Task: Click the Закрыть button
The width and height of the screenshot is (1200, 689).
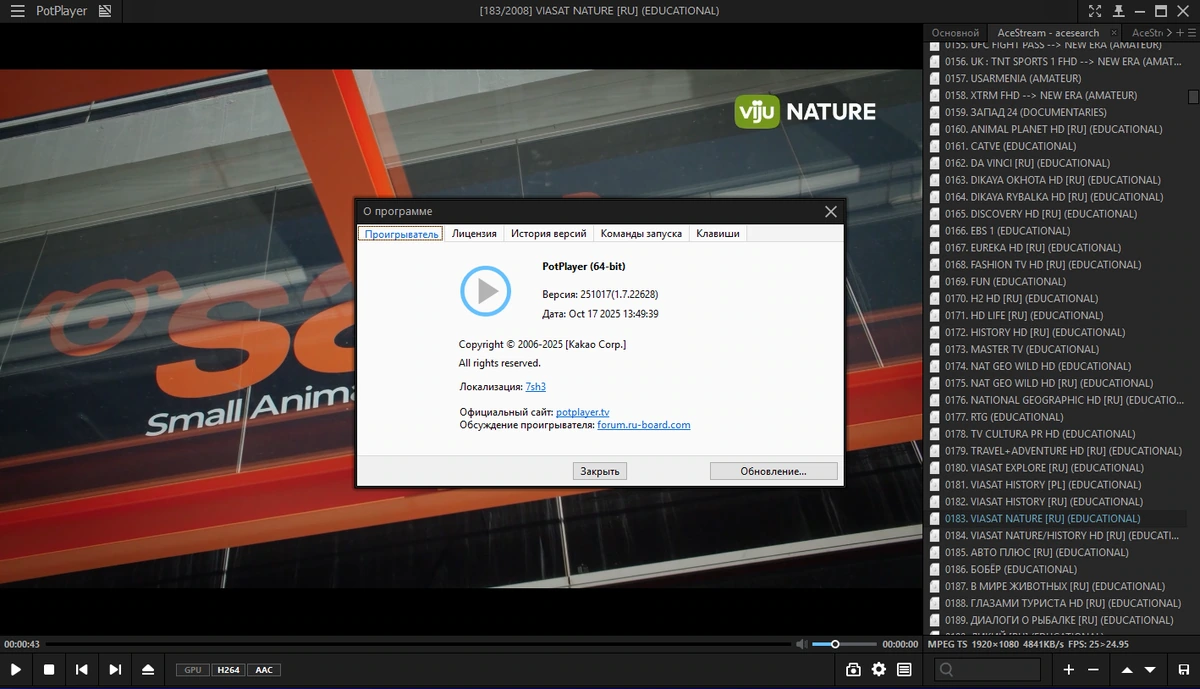Action: point(600,471)
